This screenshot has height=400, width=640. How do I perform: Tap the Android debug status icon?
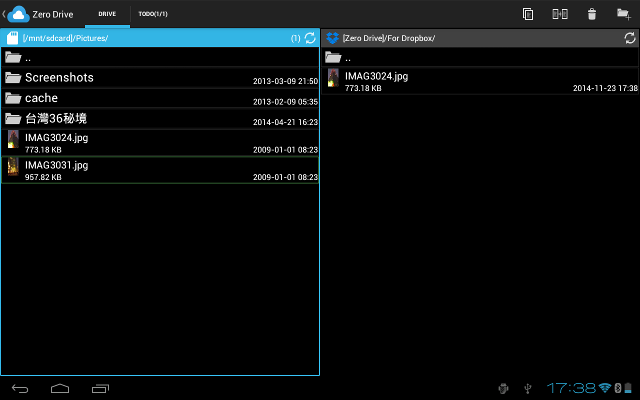click(x=504, y=388)
